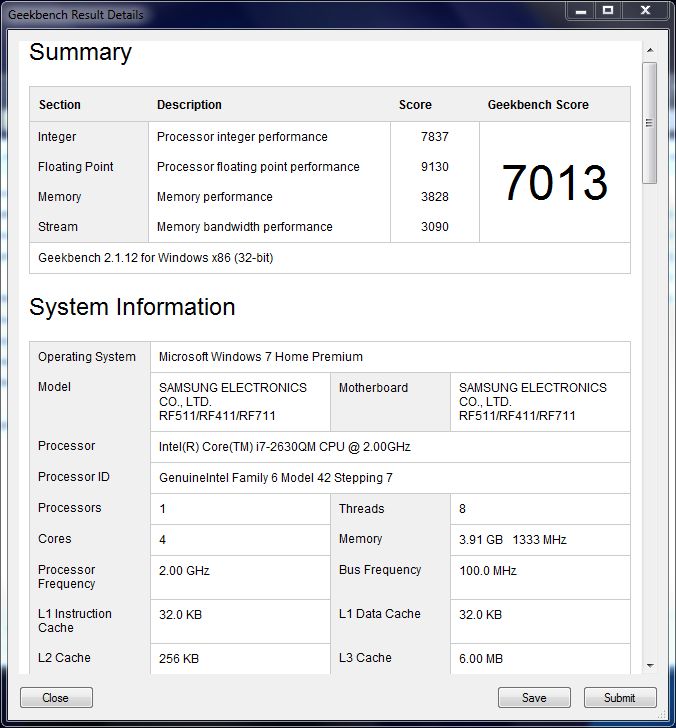Click the Processor ID label

coord(74,477)
